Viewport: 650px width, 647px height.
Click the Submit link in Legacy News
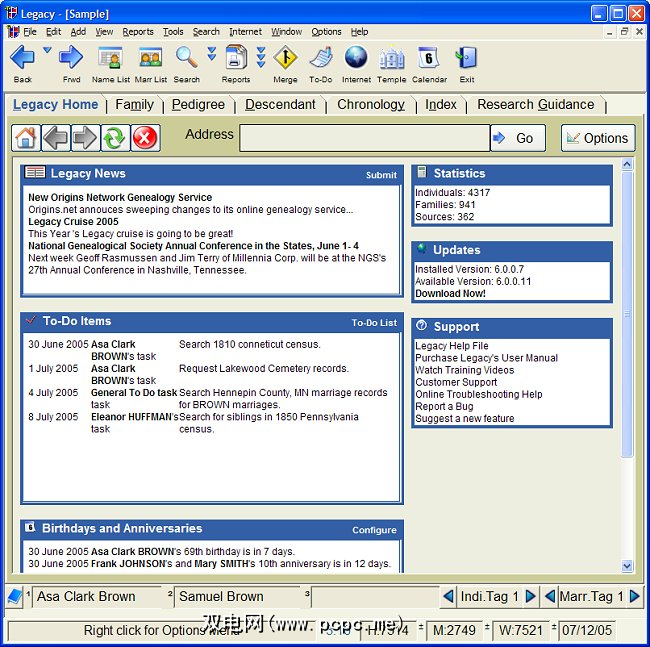point(381,175)
